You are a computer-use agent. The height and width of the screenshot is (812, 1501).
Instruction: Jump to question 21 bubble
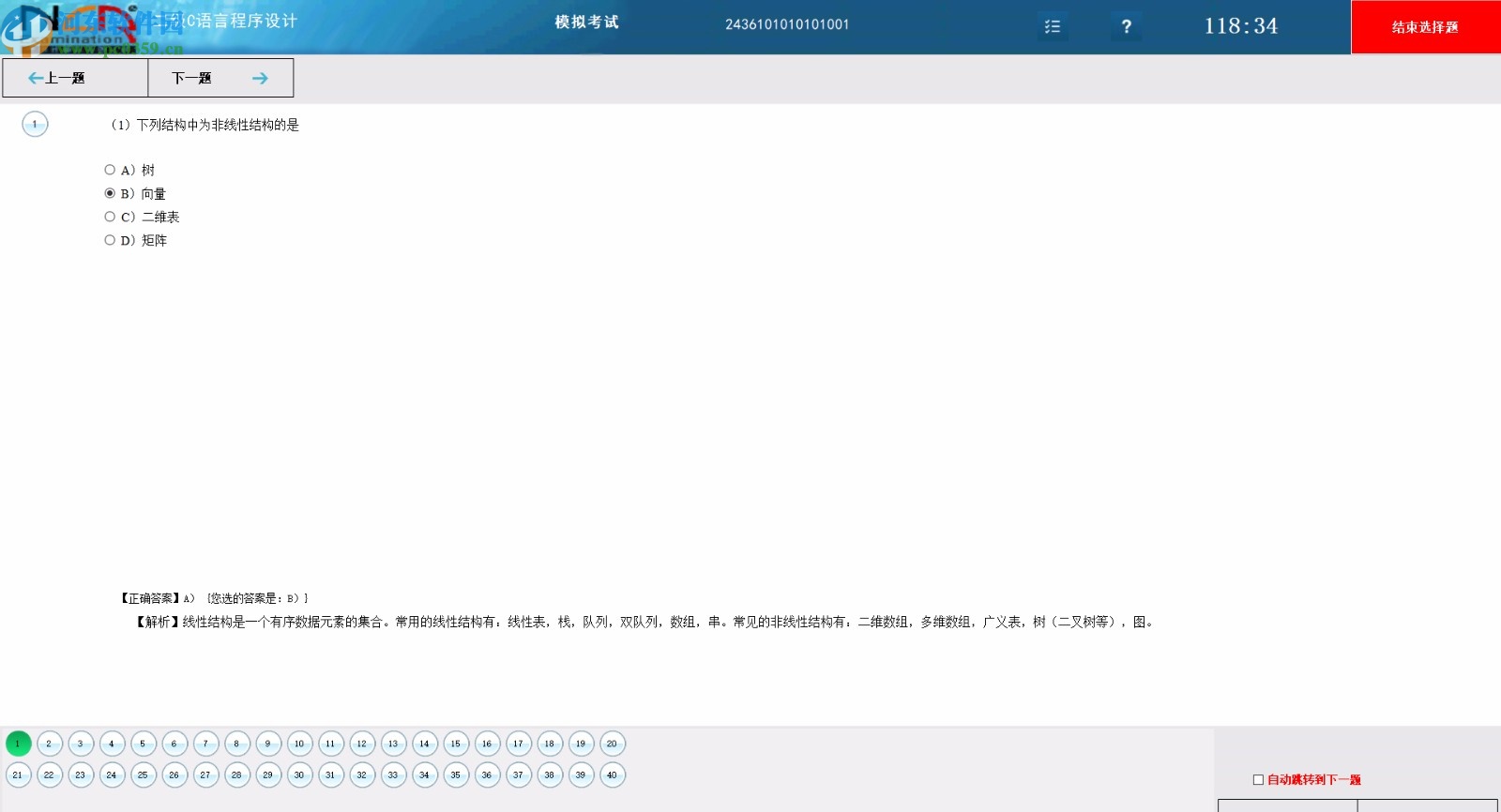[x=19, y=774]
